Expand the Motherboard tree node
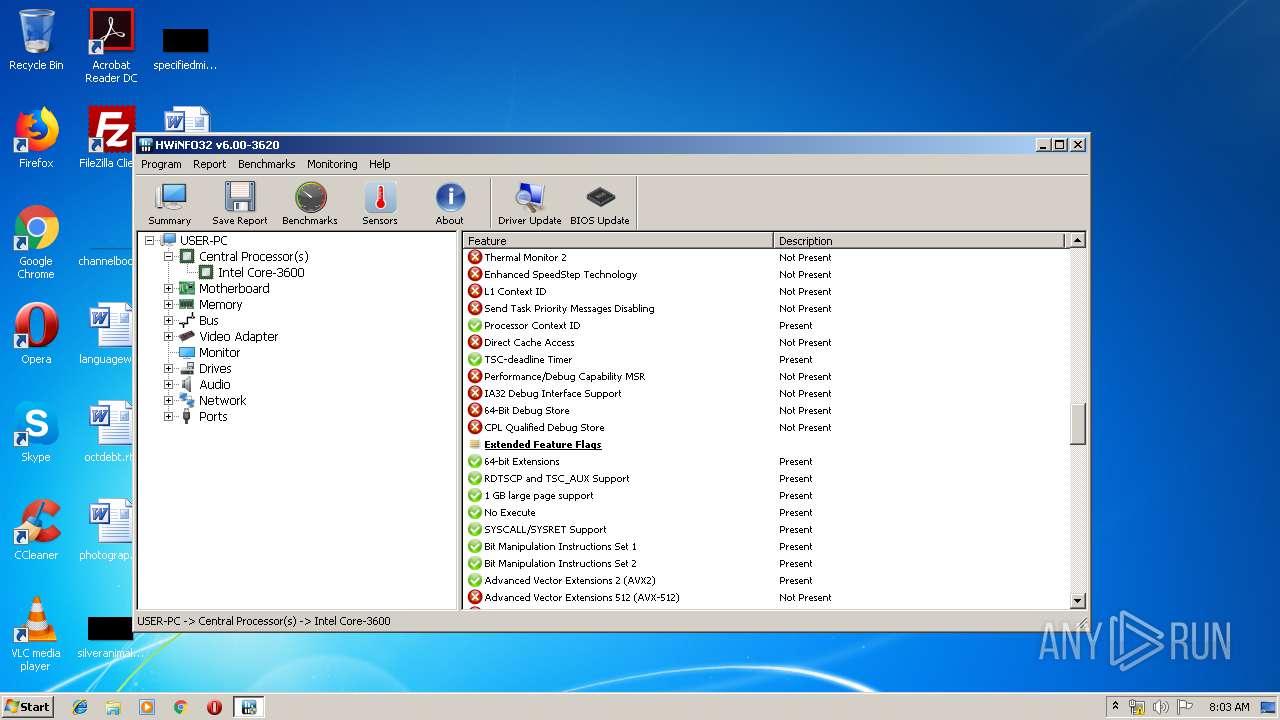The width and height of the screenshot is (1280, 720). 169,288
